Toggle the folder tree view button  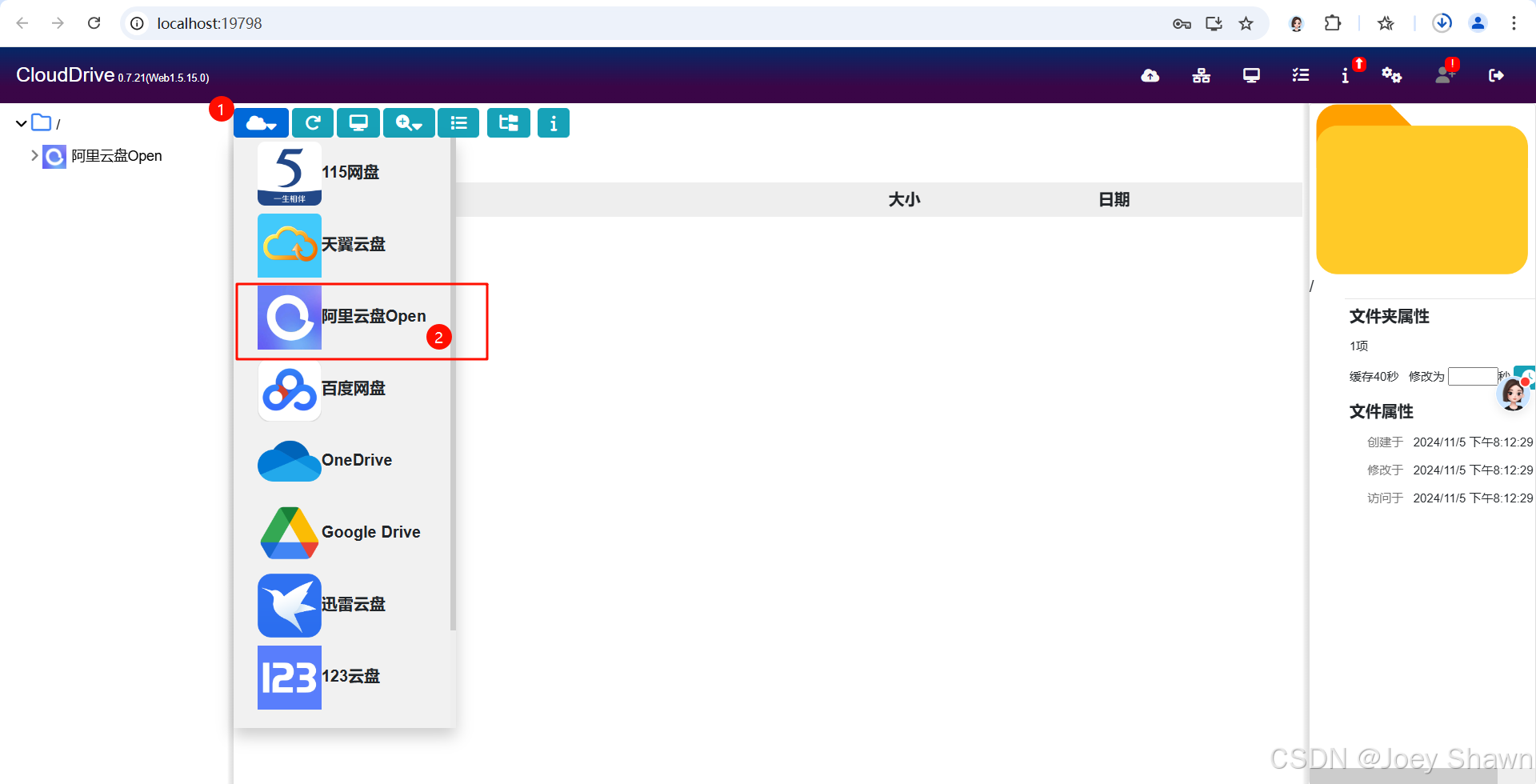point(509,123)
